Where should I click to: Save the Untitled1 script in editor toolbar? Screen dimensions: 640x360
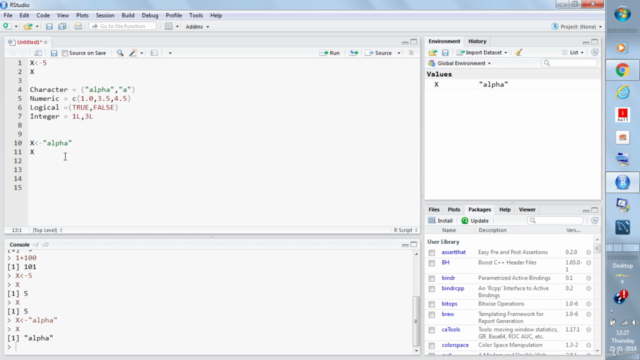54,53
